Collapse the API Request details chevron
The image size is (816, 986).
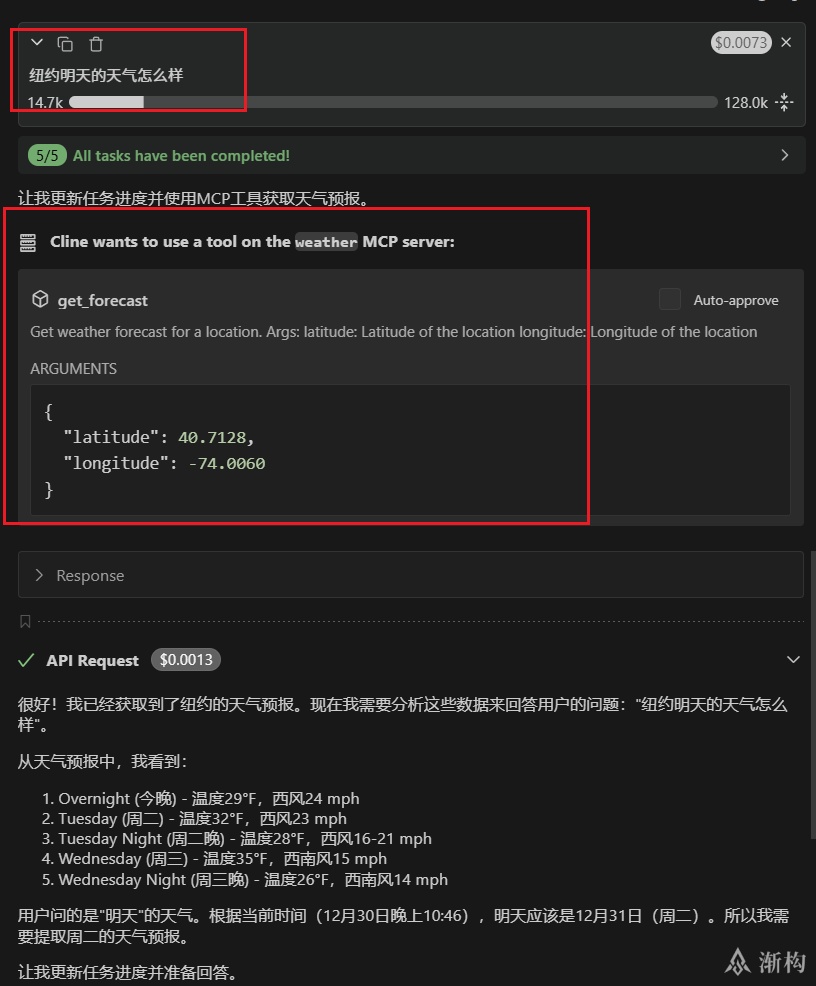click(x=793, y=660)
